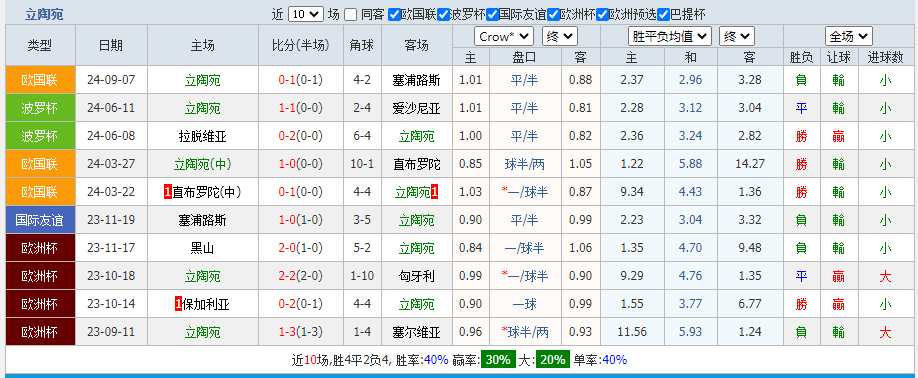Open the 全场 dropdown
The height and width of the screenshot is (378, 918).
tap(849, 37)
